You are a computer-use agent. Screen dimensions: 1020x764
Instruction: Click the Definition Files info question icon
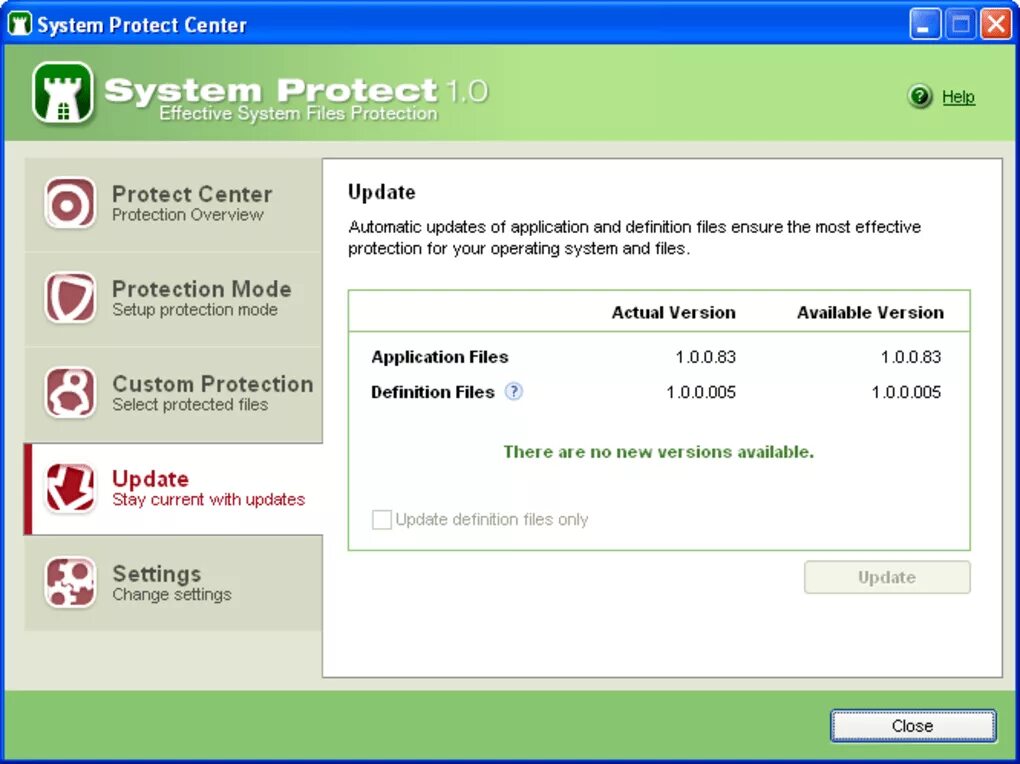click(514, 392)
